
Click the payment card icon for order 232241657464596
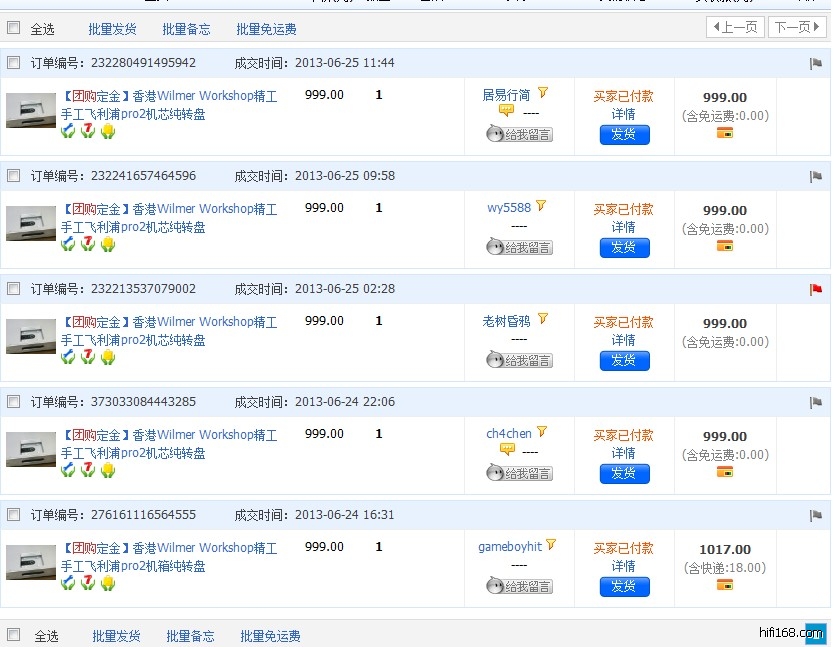click(x=725, y=246)
